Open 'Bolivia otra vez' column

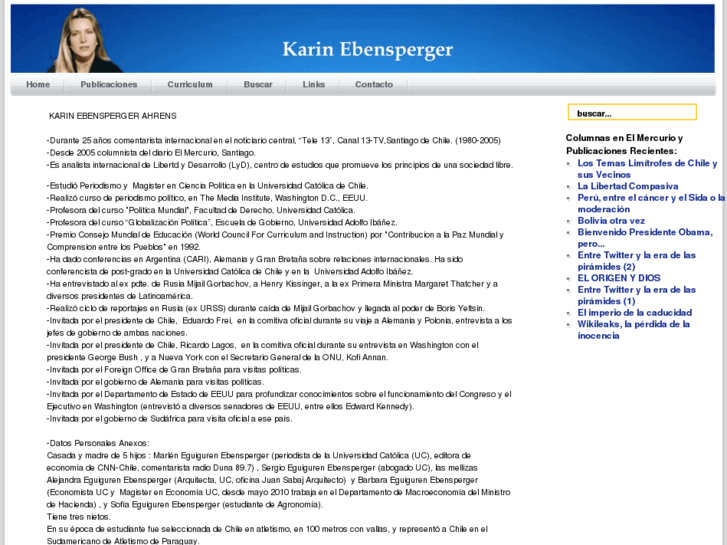tap(611, 221)
